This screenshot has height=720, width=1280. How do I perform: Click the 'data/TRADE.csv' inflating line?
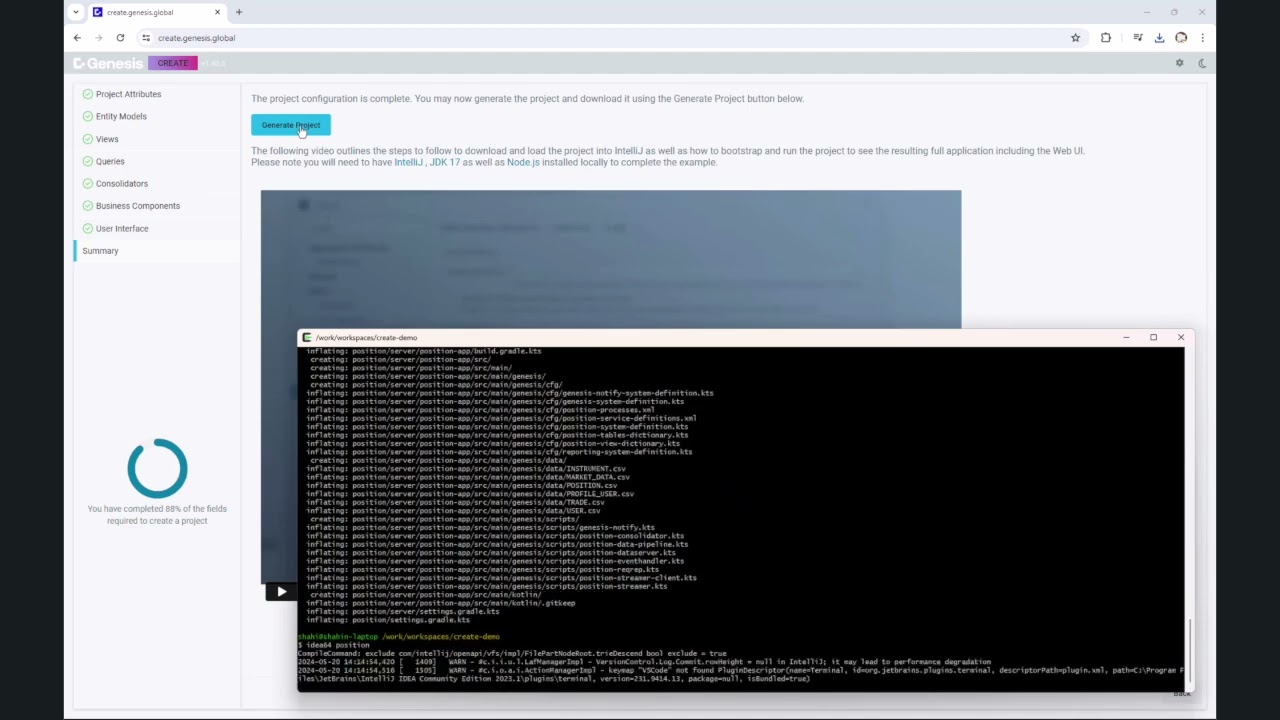[x=455, y=502]
